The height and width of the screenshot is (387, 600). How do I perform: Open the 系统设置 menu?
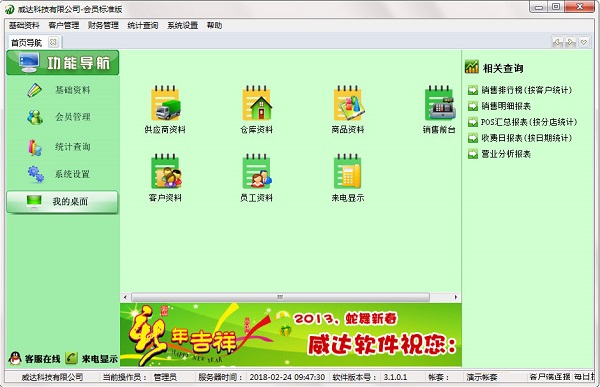pos(183,25)
